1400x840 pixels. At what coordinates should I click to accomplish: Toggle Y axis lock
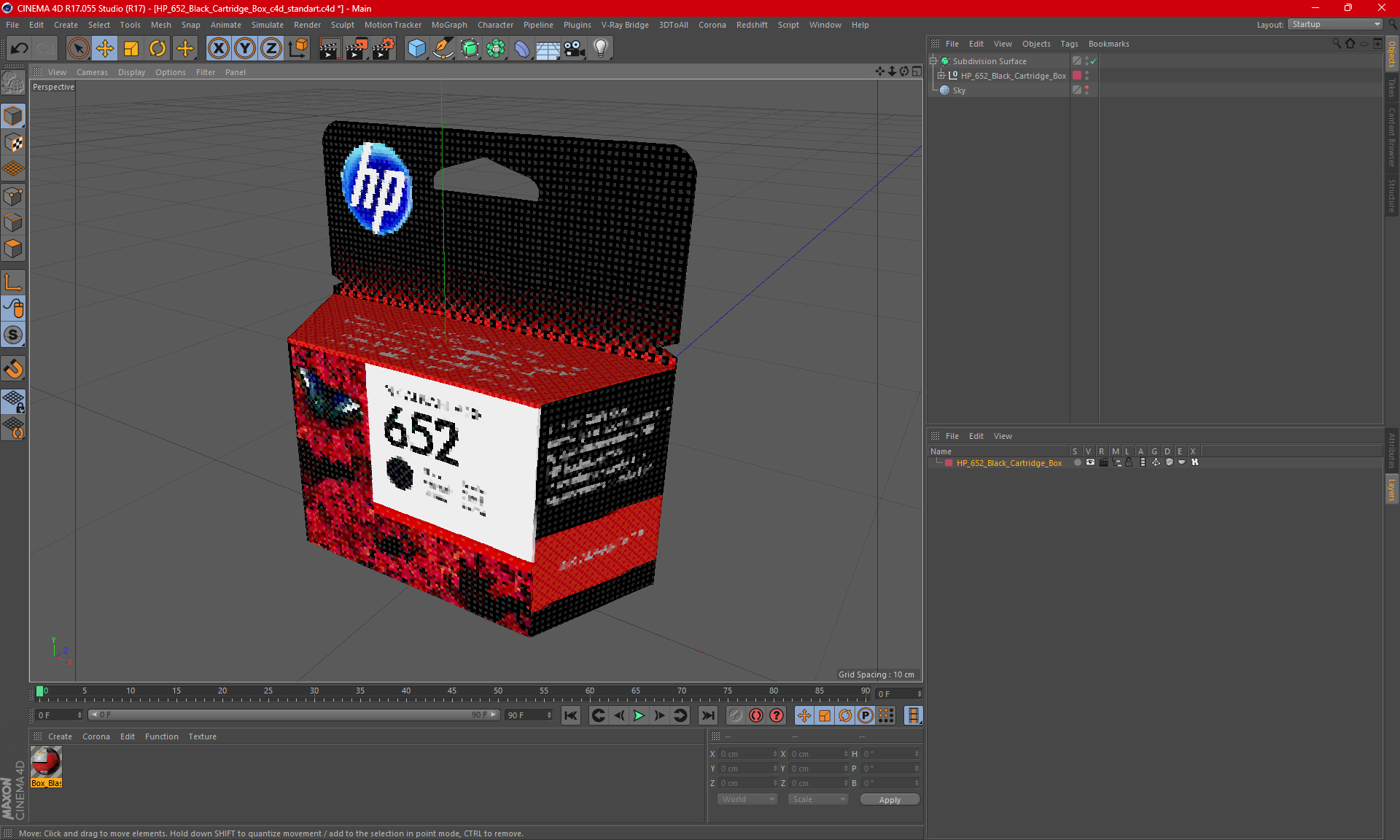(245, 48)
